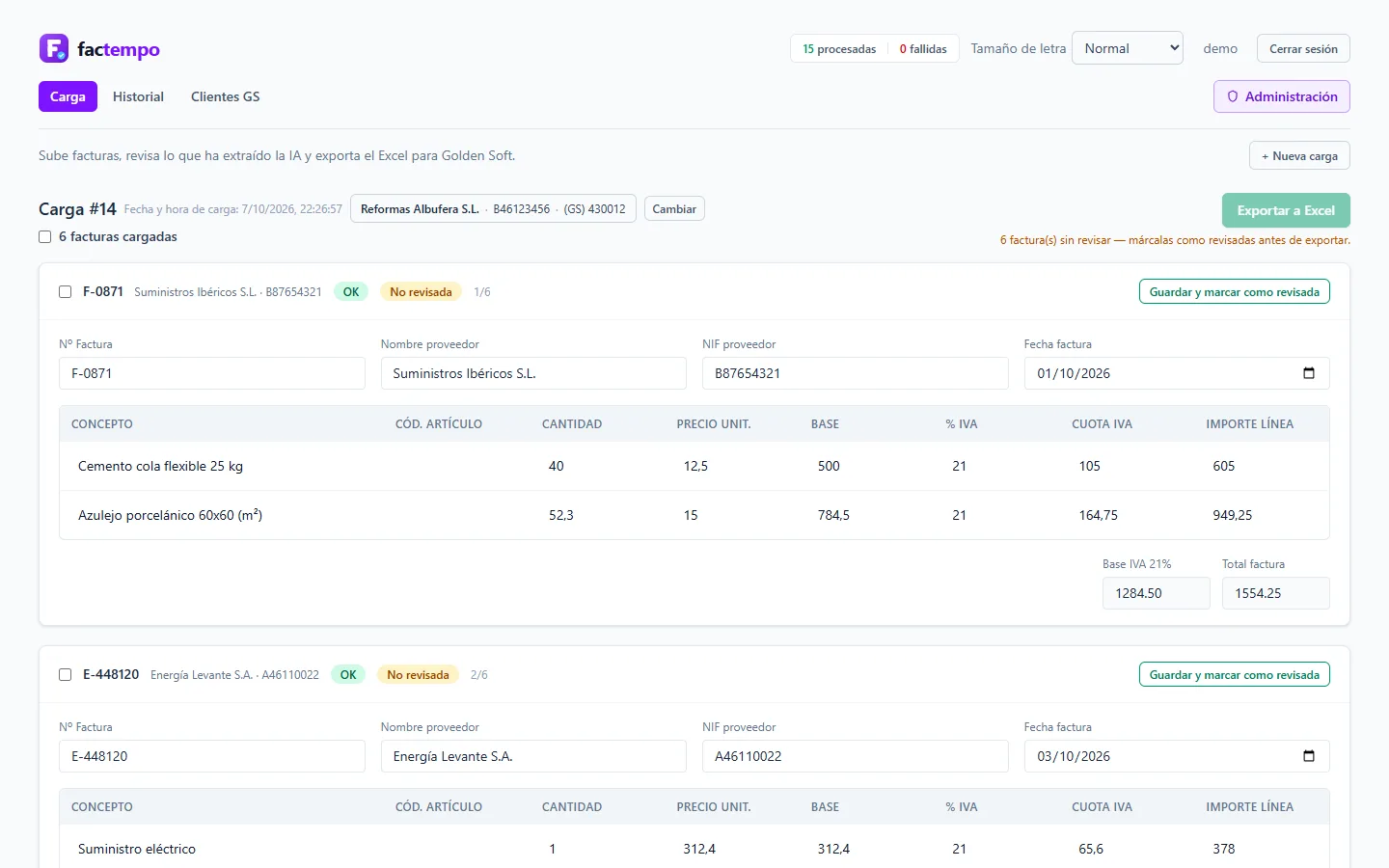
Task: Save and mark E-448120 as revisada
Action: [1235, 675]
